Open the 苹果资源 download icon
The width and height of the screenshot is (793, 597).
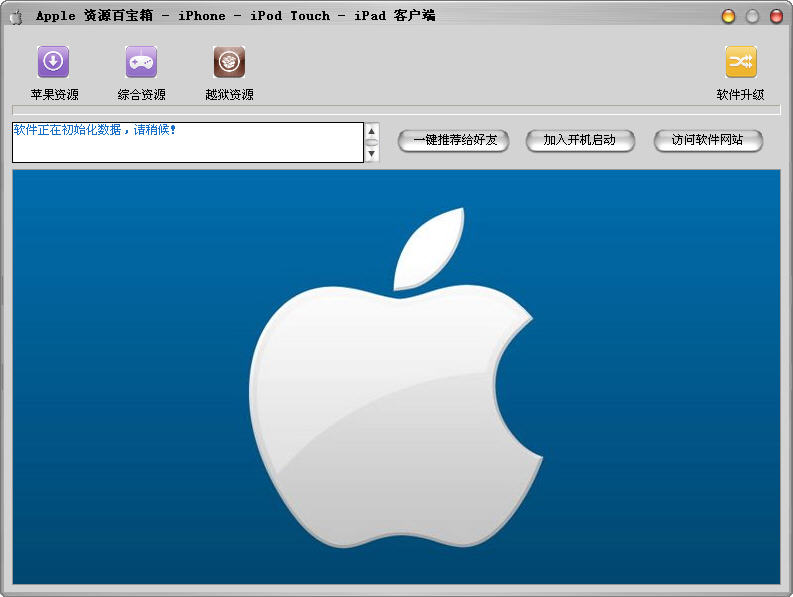pyautogui.click(x=53, y=62)
